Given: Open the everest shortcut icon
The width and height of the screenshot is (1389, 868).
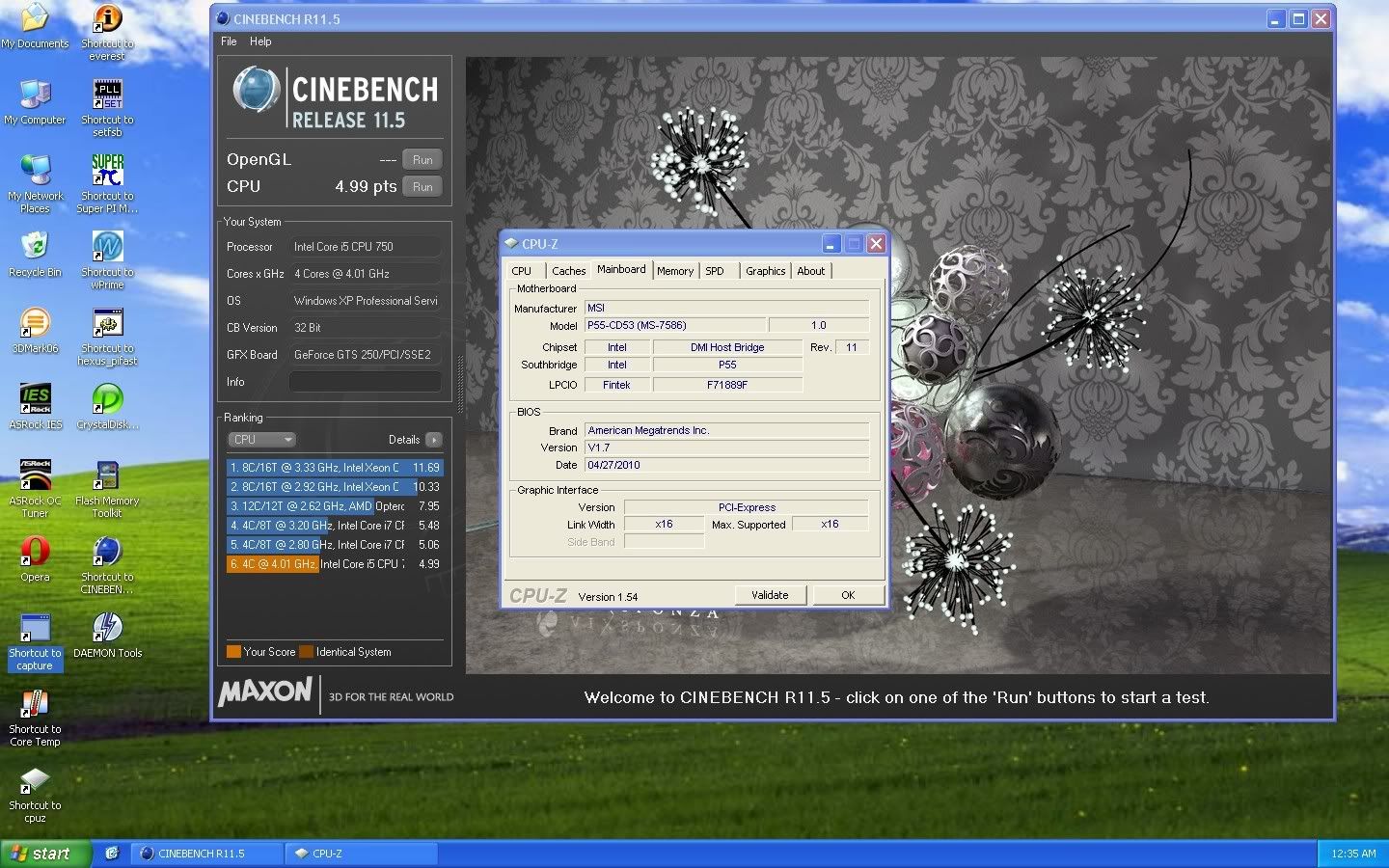Looking at the screenshot, I should coord(107,17).
